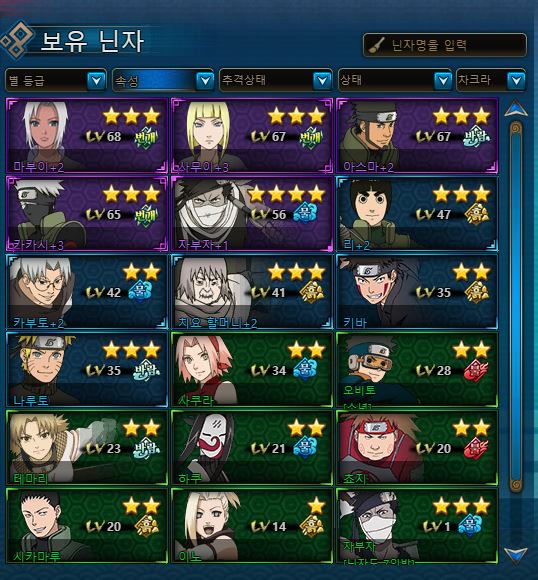Click the scroll-down arrow below scrollbar
538x580 pixels.
[x=516, y=556]
